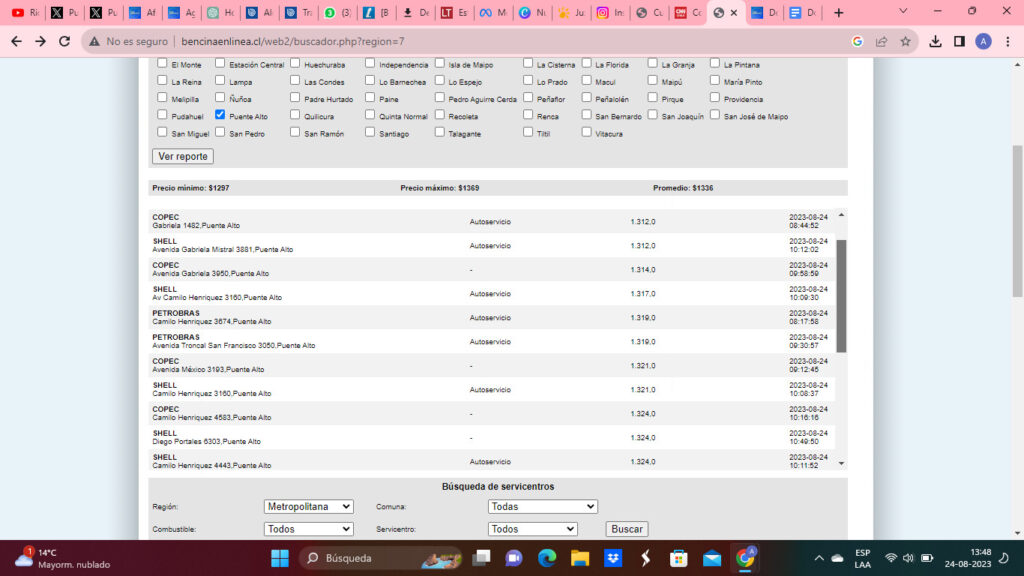Uncheck Puente Alto checkbox
The image size is (1024, 576).
tap(220, 115)
